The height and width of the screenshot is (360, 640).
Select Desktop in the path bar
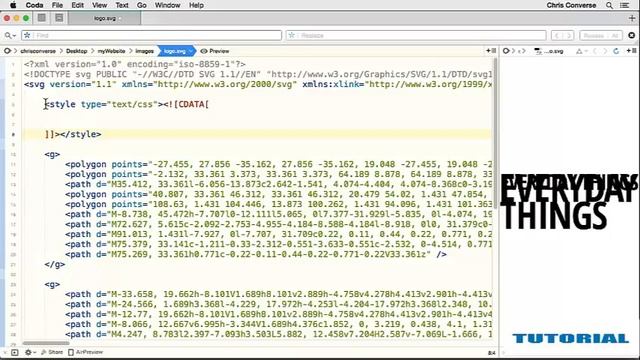click(76, 51)
